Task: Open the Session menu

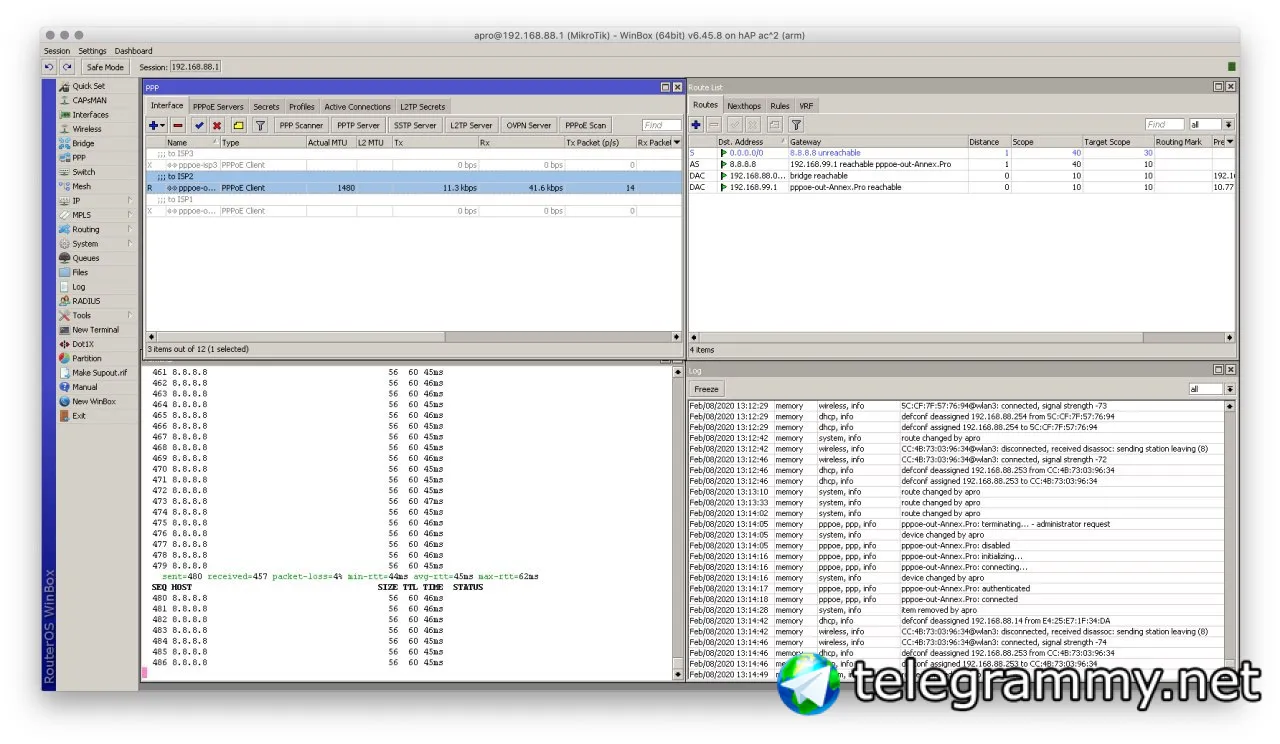Action: coord(57,51)
